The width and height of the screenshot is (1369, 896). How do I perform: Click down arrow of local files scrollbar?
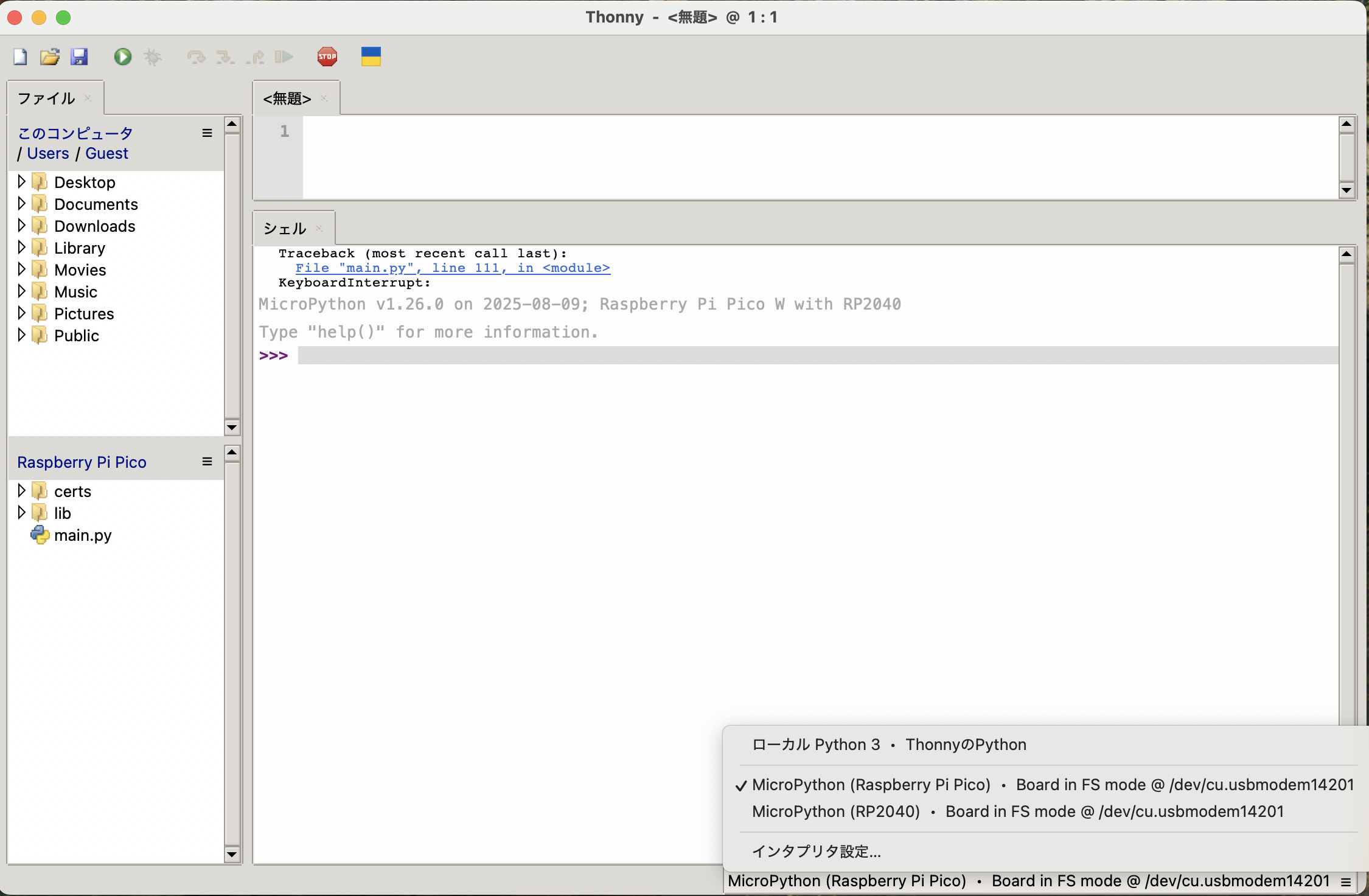pos(232,427)
